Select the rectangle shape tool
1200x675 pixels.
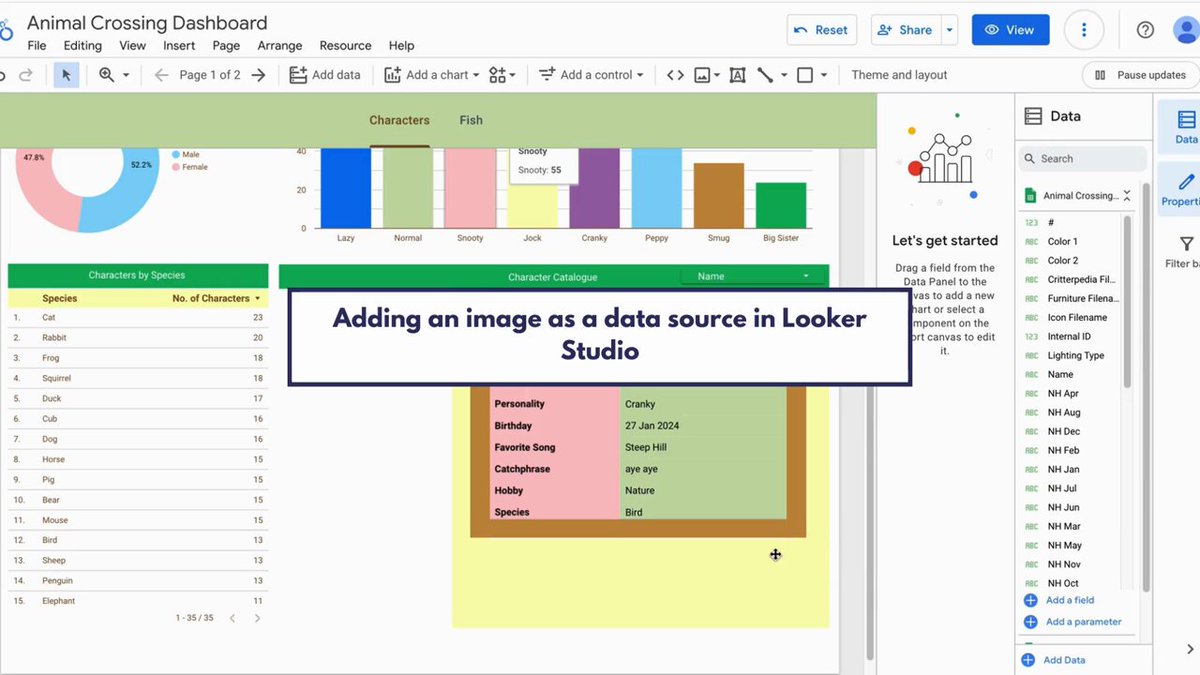805,75
